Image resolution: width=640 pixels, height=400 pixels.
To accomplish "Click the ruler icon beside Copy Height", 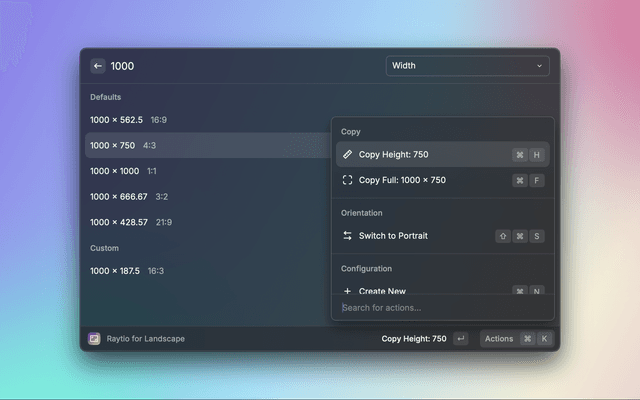I will coord(347,155).
